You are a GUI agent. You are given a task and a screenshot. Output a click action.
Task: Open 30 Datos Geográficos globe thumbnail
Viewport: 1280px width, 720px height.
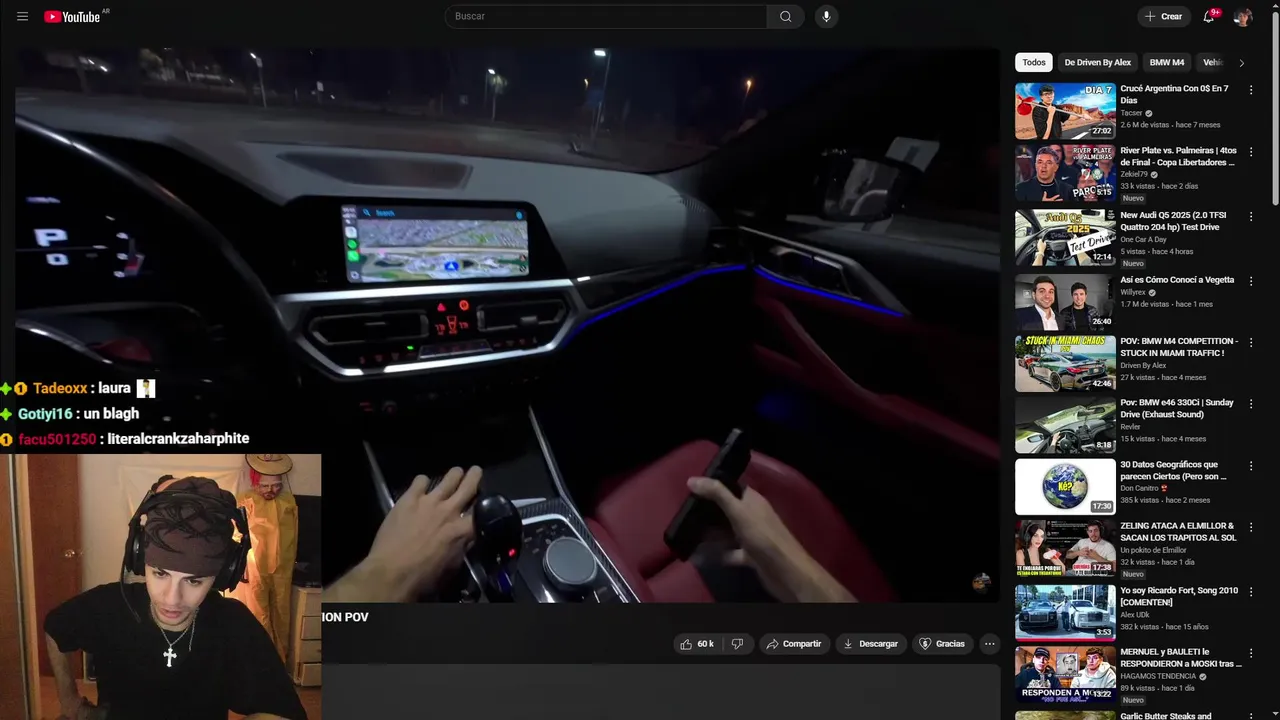tap(1065, 486)
